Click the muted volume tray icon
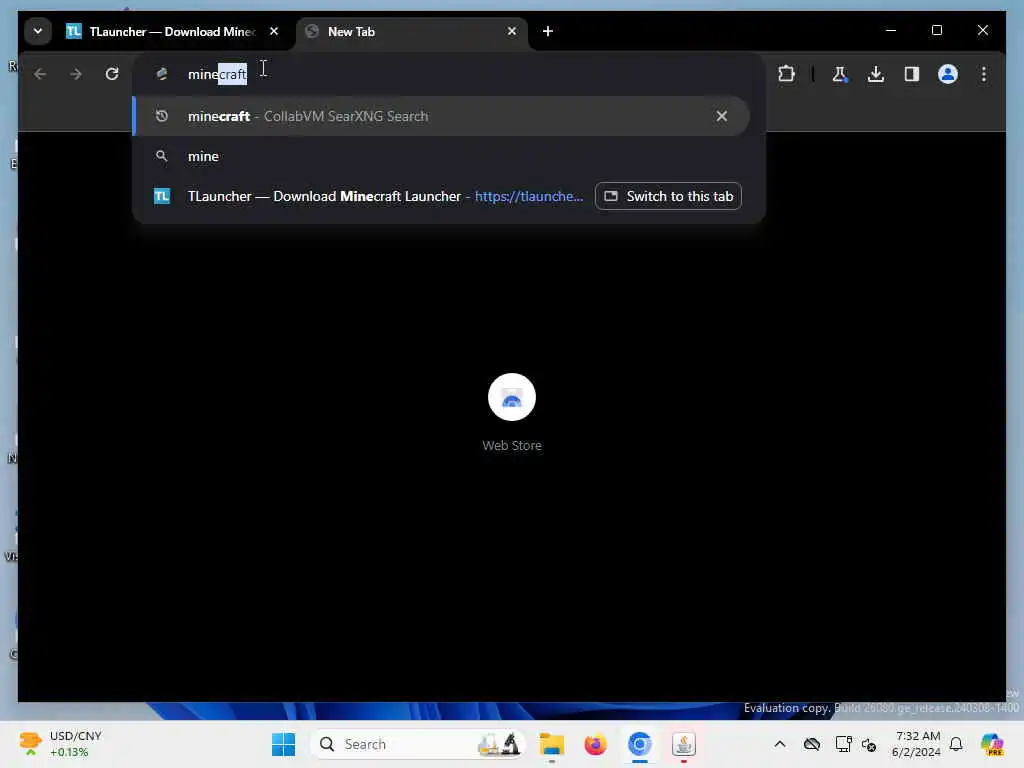The height and width of the screenshot is (768, 1024). click(x=869, y=744)
